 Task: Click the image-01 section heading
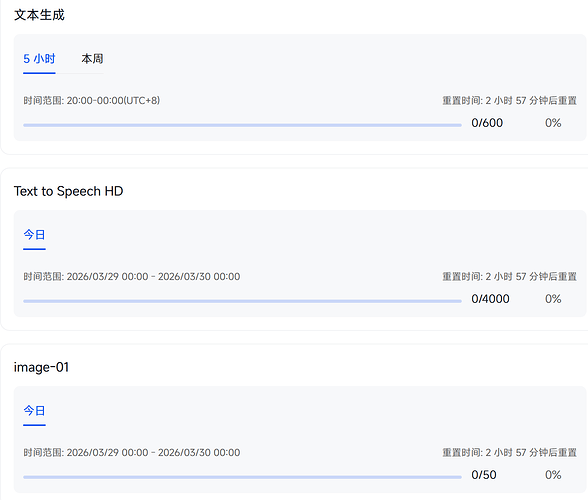(x=41, y=367)
